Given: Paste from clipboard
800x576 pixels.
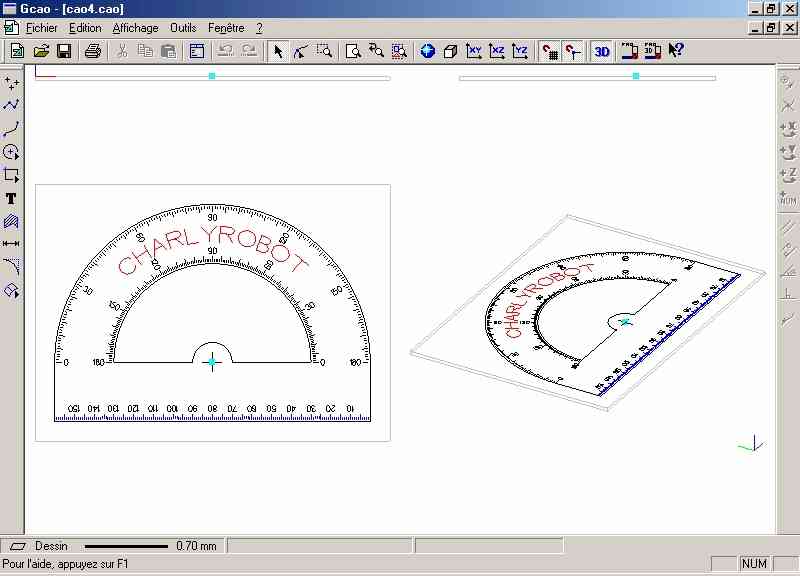Looking at the screenshot, I should point(168,51).
